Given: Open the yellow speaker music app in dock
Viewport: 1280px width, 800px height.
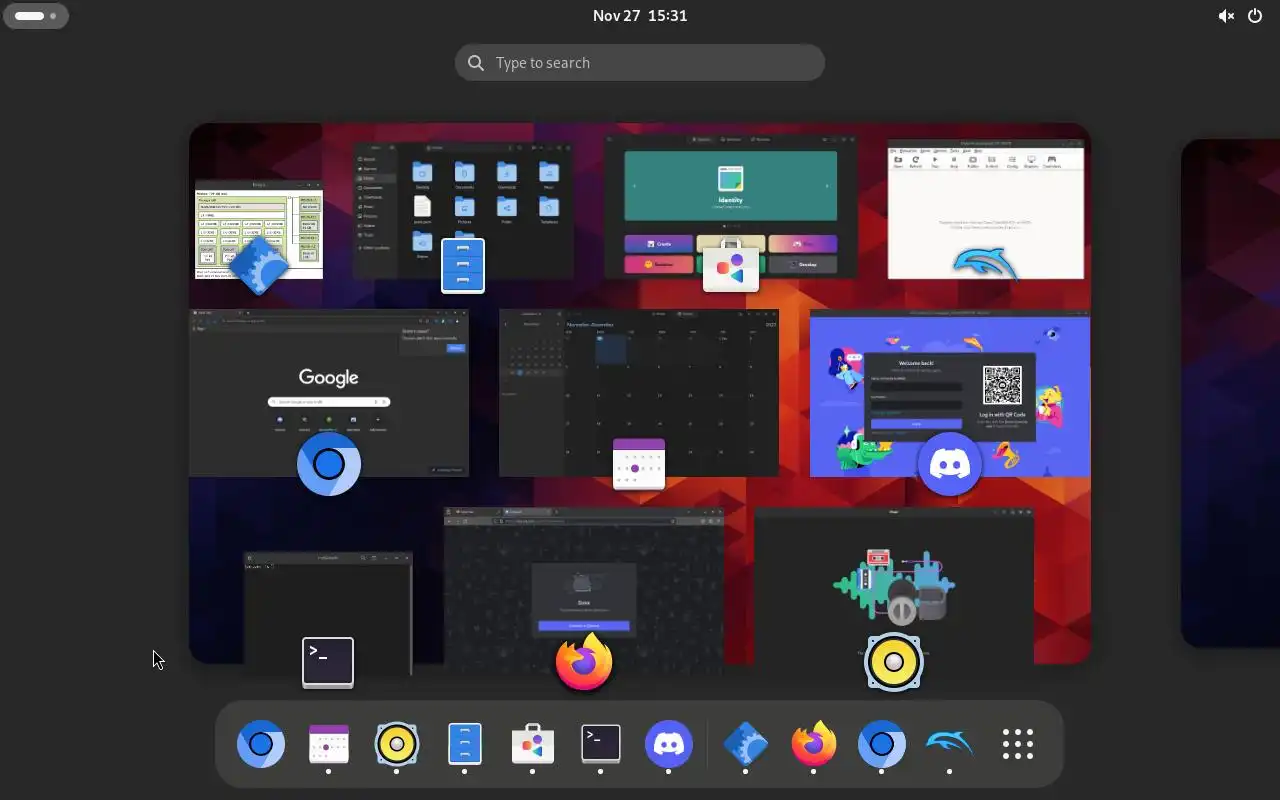Looking at the screenshot, I should tap(397, 745).
